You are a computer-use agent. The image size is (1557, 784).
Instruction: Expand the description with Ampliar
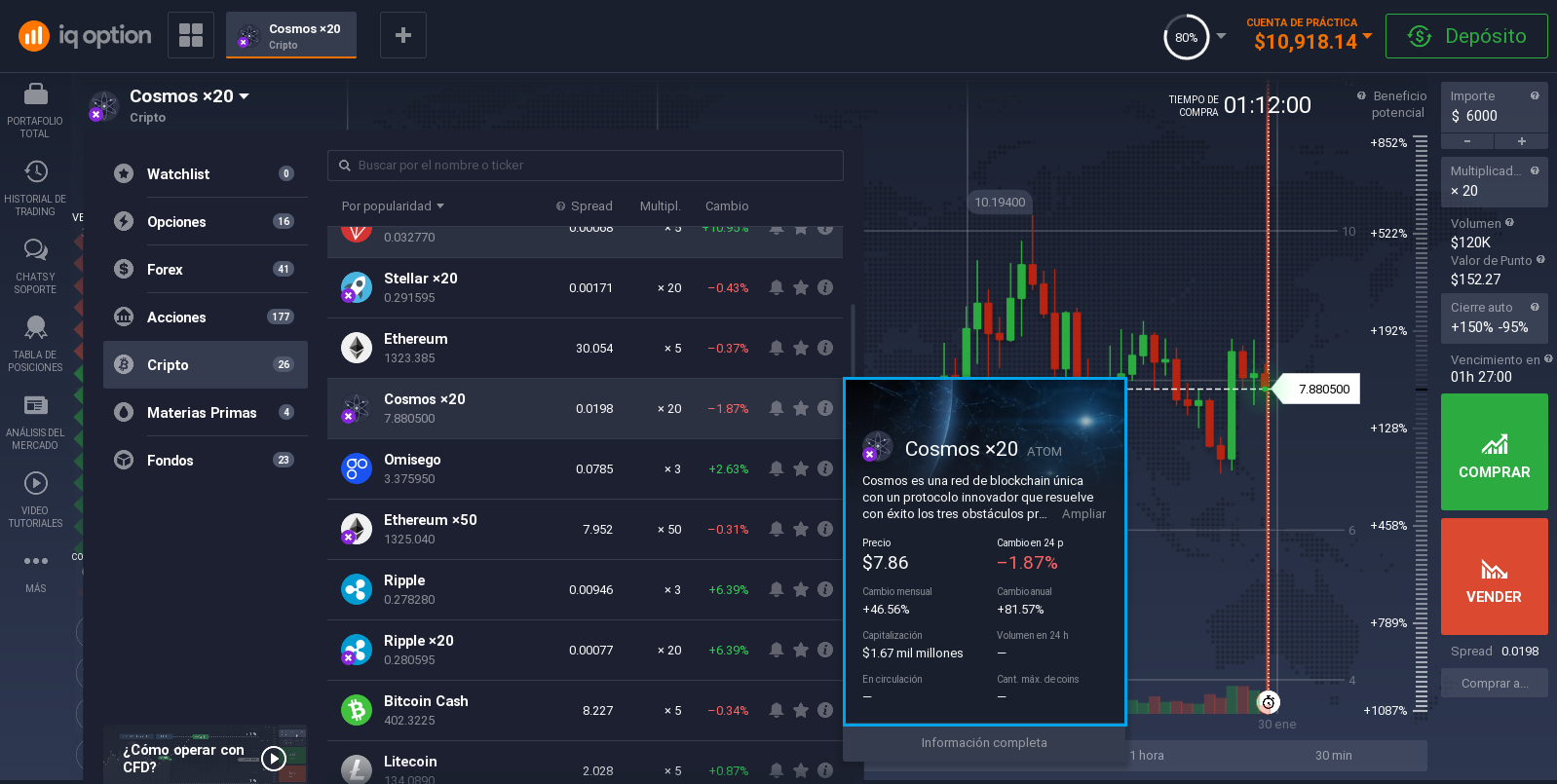(1083, 514)
